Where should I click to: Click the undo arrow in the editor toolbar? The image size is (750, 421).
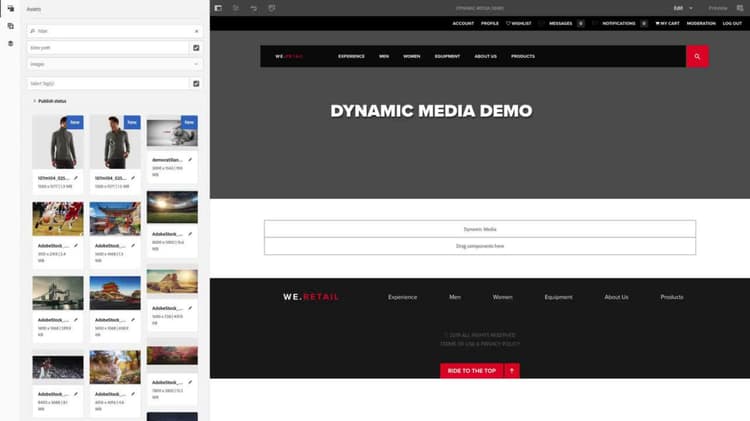pyautogui.click(x=254, y=8)
